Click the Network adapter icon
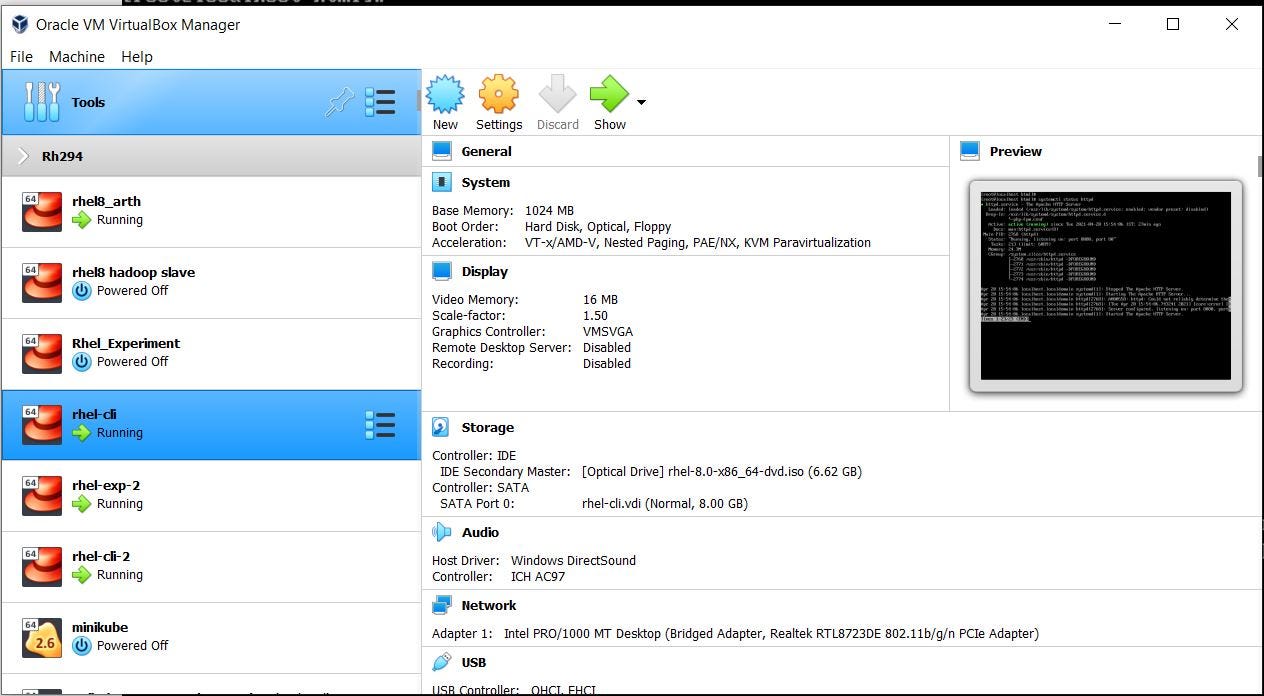Image resolution: width=1264 pixels, height=696 pixels. tap(441, 605)
